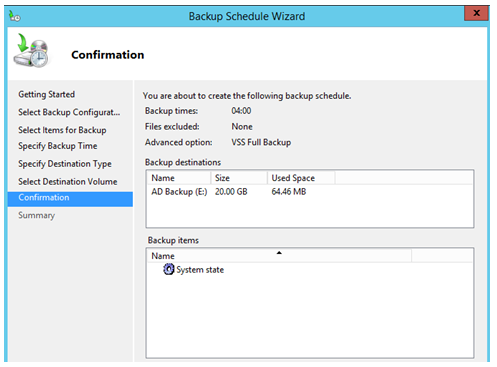This screenshot has width=497, height=367.
Task: Click the Summary step in the sidebar
Action: [36, 215]
